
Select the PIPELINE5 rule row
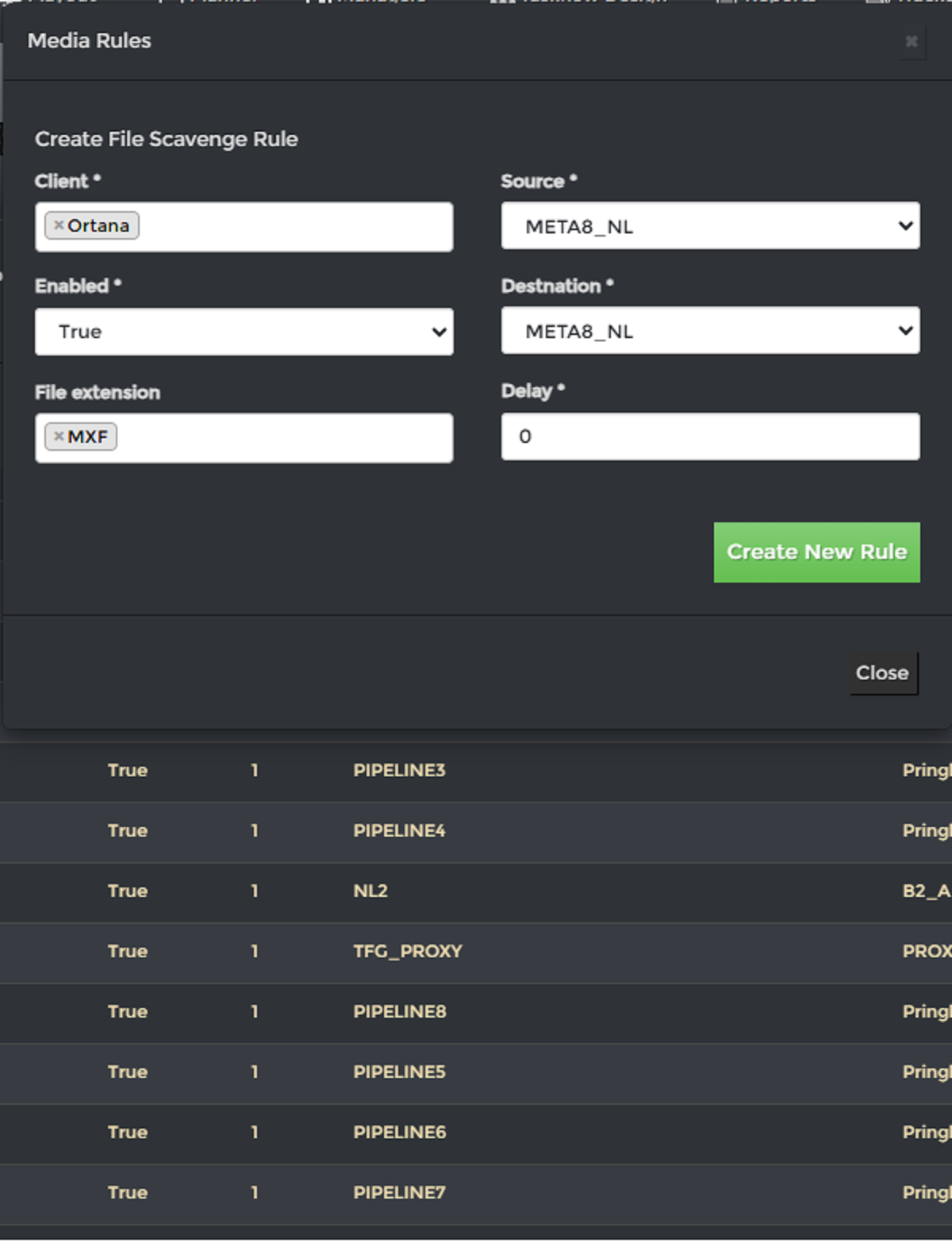pyautogui.click(x=399, y=1072)
